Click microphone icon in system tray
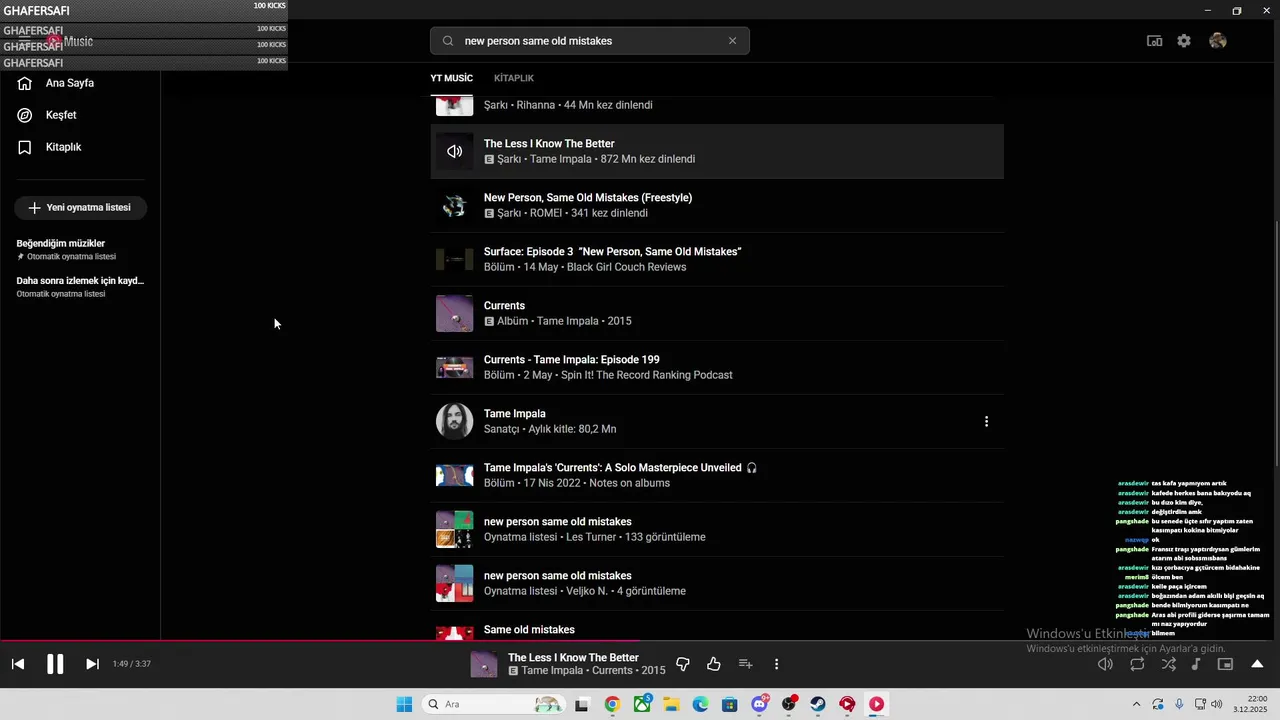Image resolution: width=1280 pixels, height=720 pixels. click(1179, 704)
